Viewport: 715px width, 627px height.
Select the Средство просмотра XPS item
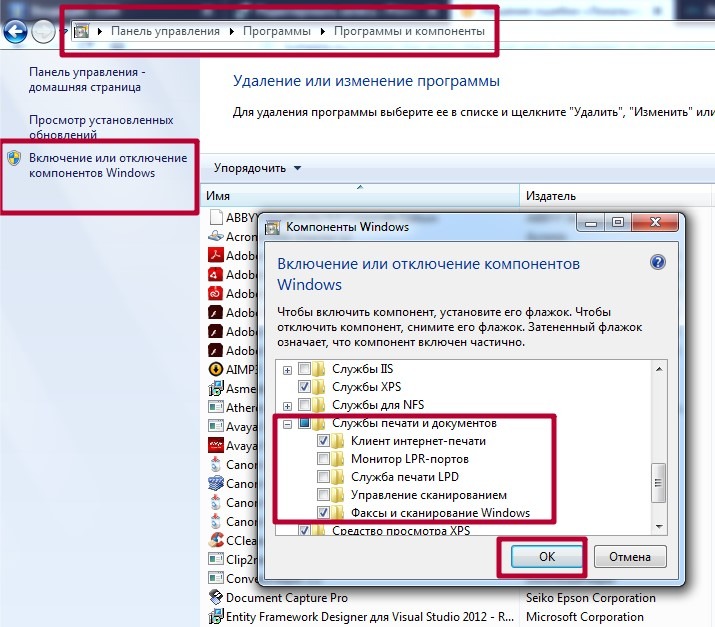[401, 530]
